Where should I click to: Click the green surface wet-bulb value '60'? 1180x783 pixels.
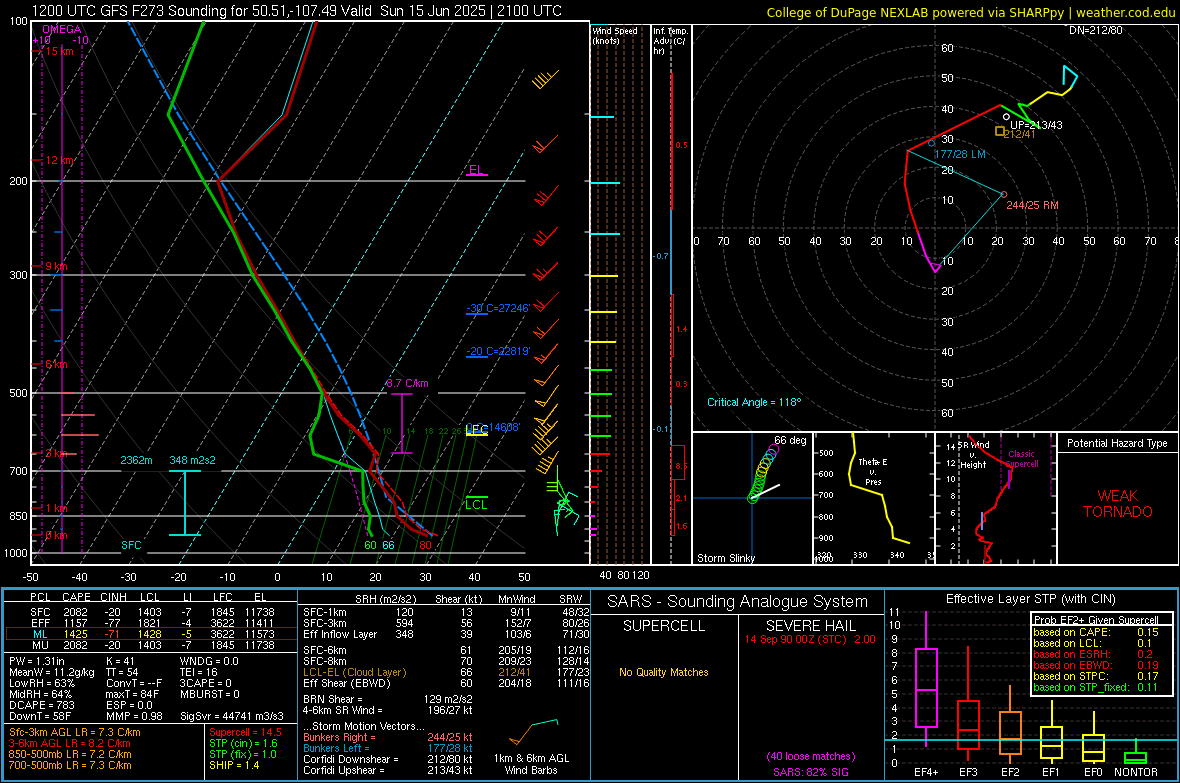point(370,545)
